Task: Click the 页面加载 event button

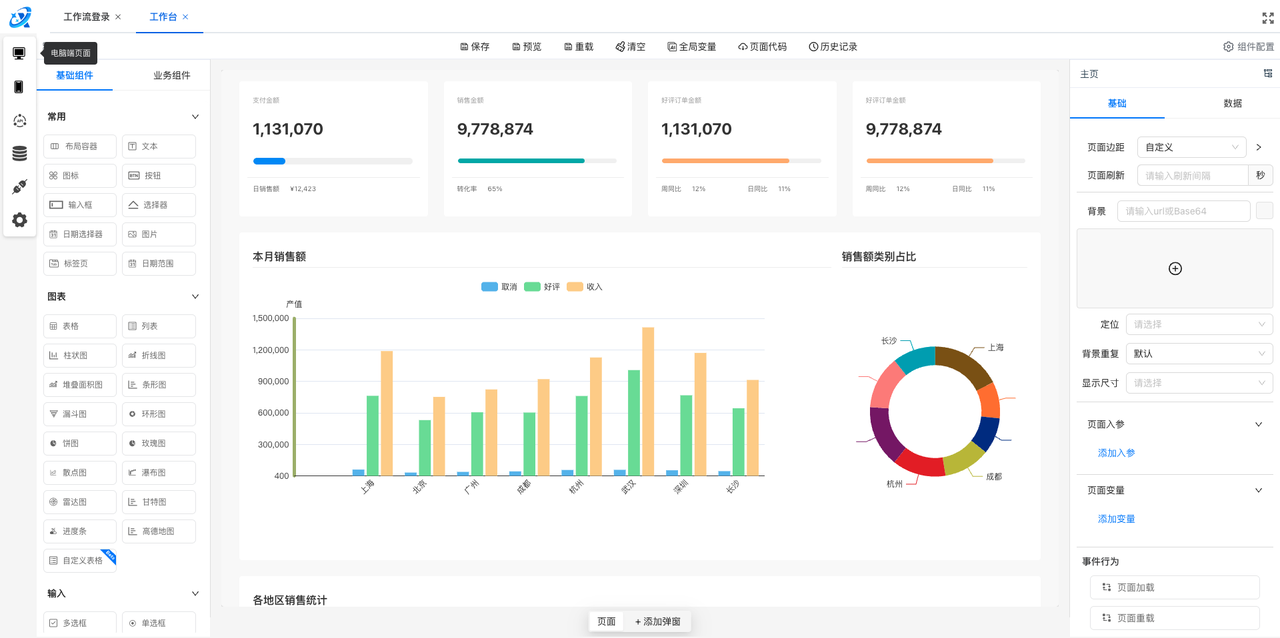Action: (x=1174, y=588)
